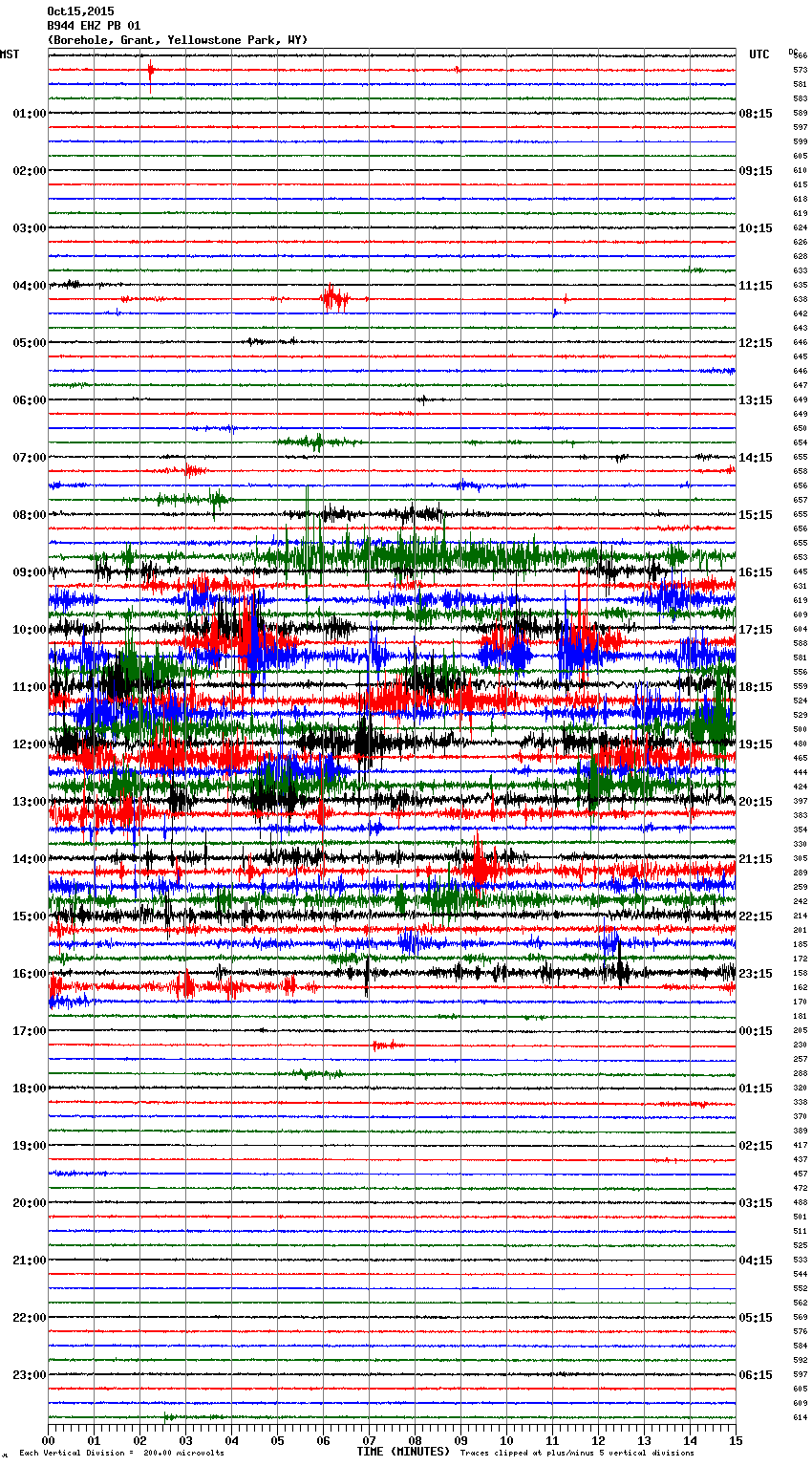Select the MST hour label '03:00'
This screenshot has height=1466, width=812.
(x=30, y=228)
